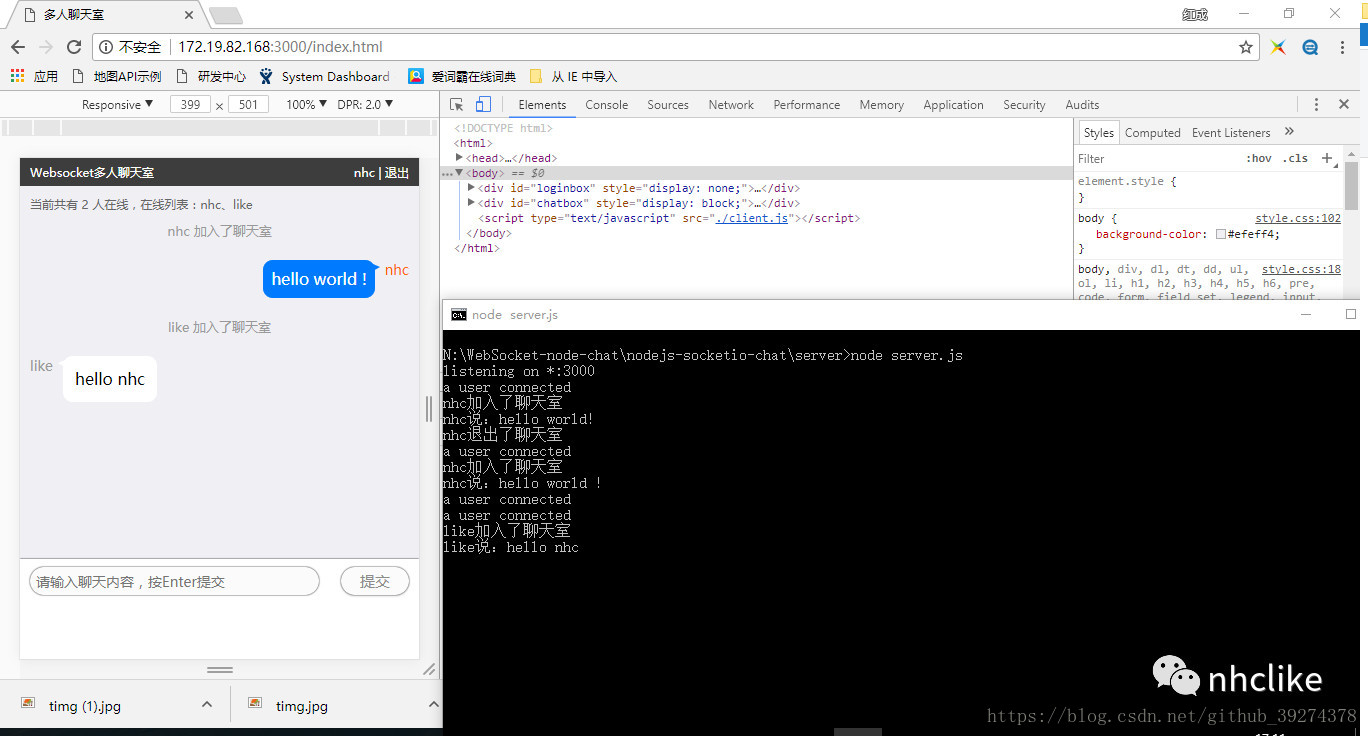
Task: Open 100% zoom dropdown
Action: (x=307, y=104)
